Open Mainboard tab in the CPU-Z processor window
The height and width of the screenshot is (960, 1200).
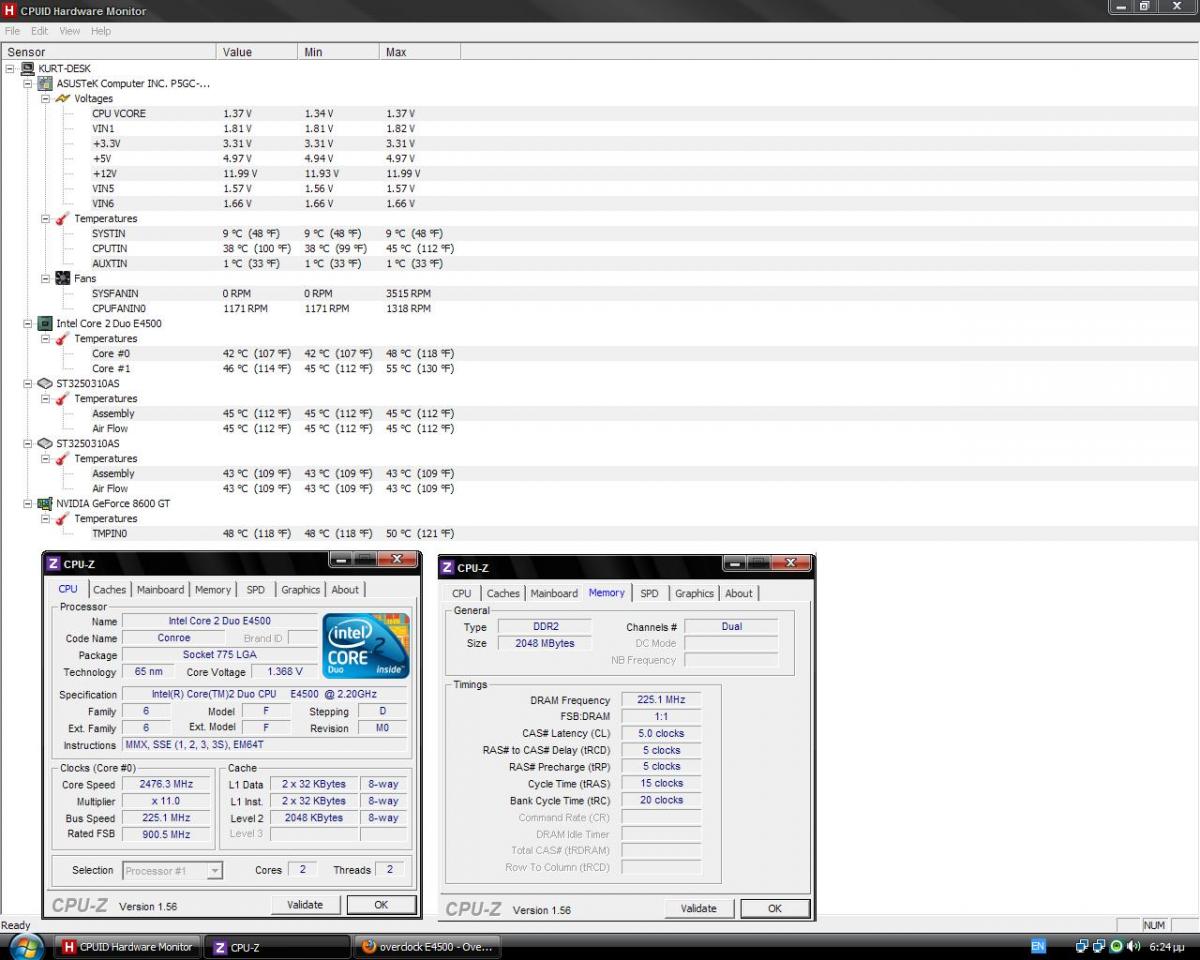(x=161, y=590)
